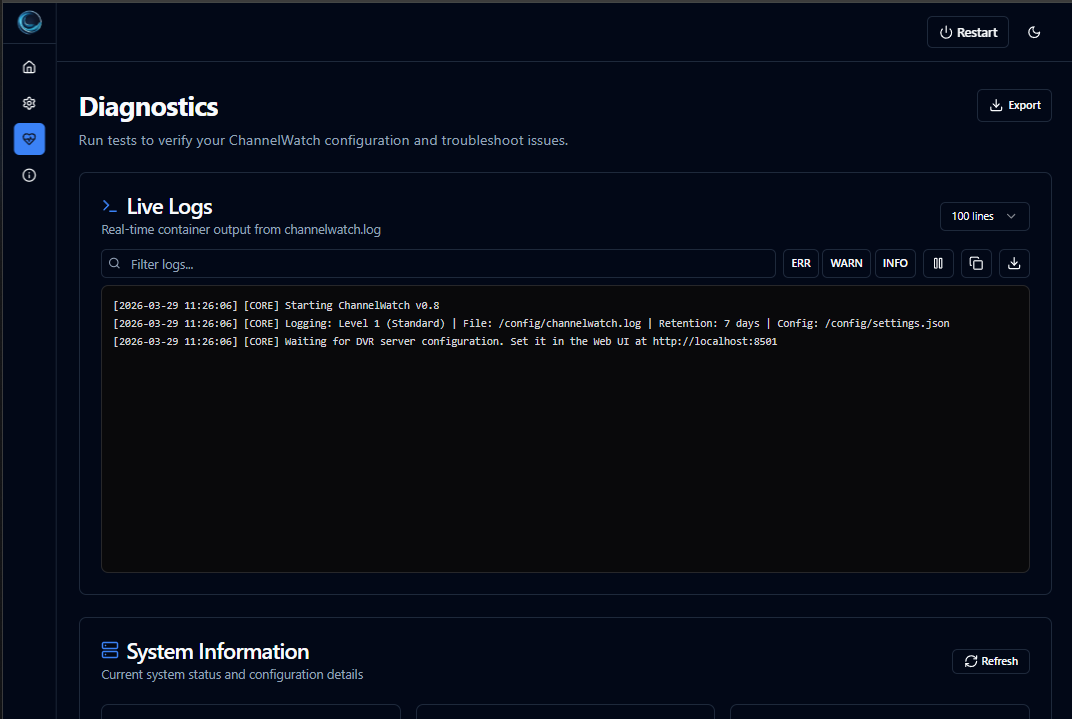Viewport: 1072px width, 719px height.
Task: Download the log file
Action: click(x=1014, y=263)
